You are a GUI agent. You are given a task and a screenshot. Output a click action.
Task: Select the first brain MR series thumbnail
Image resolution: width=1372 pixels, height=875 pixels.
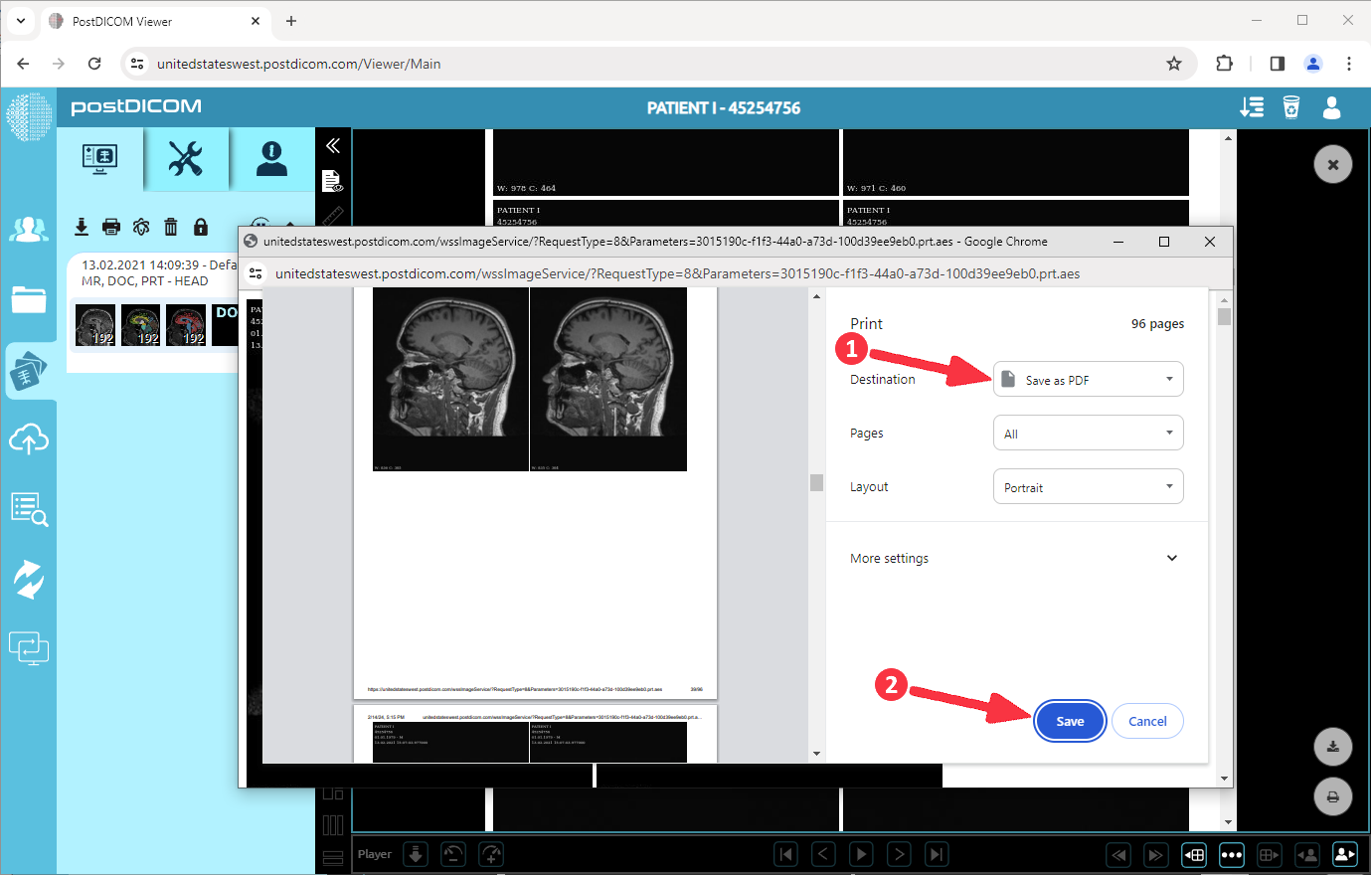(94, 325)
